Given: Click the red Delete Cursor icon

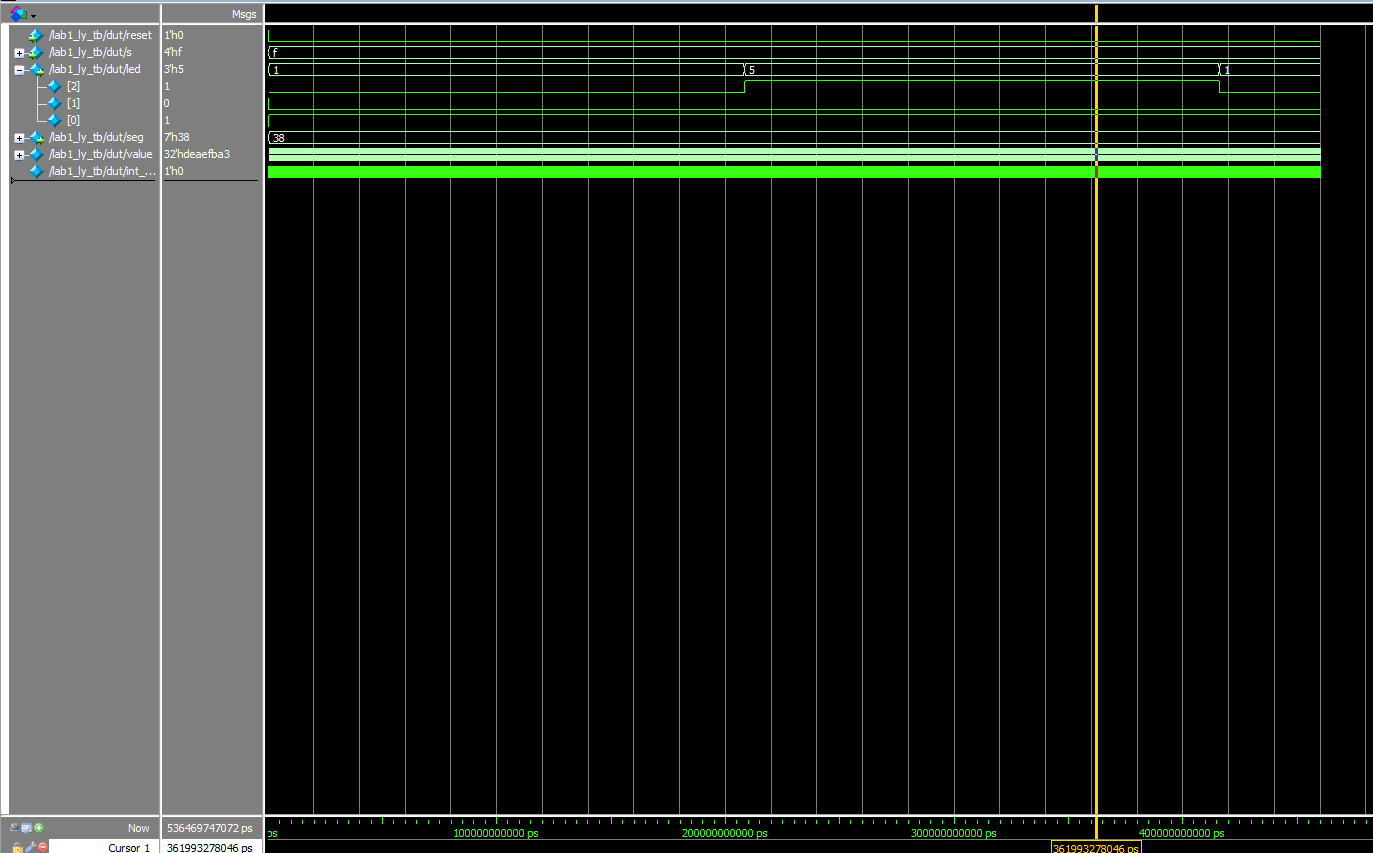Looking at the screenshot, I should (43, 847).
